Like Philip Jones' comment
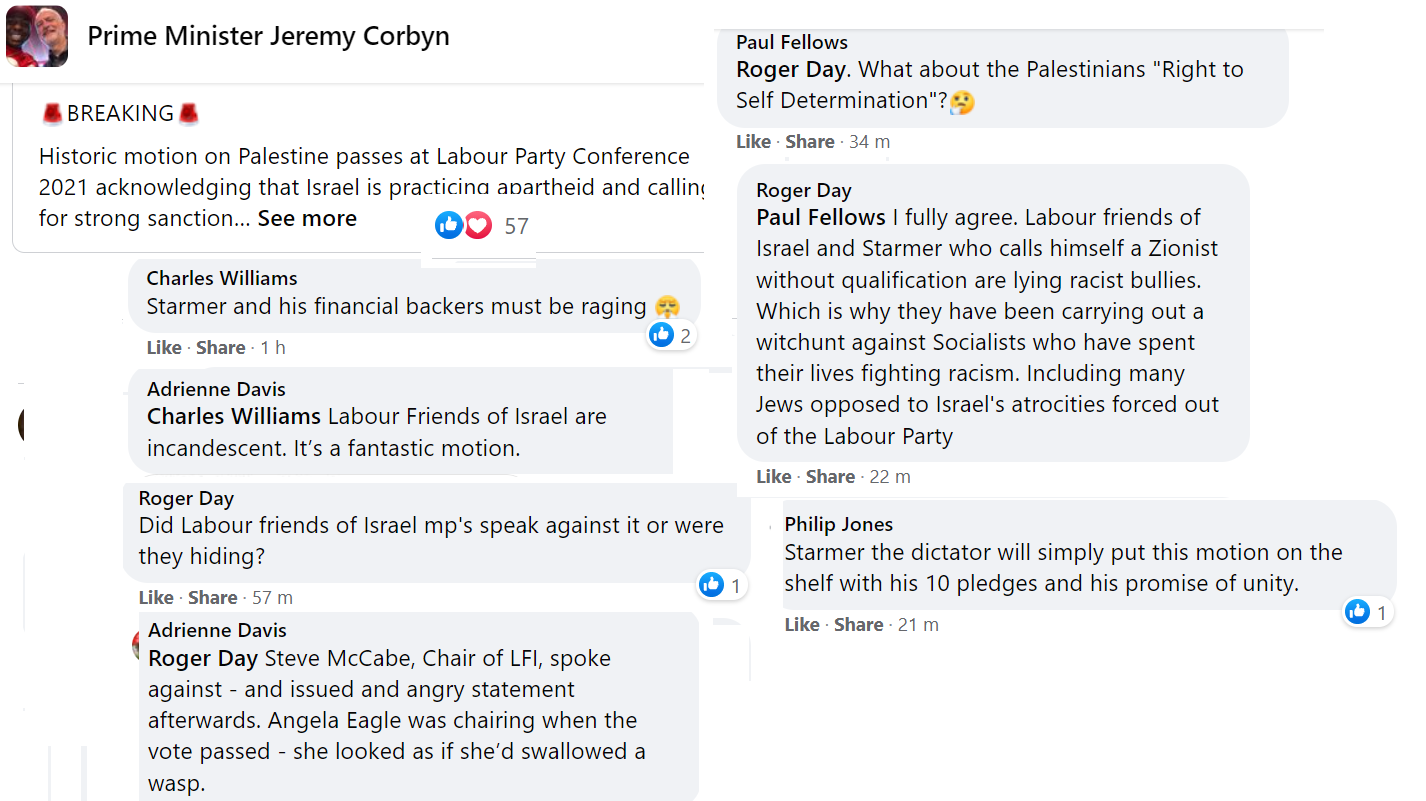 (802, 625)
